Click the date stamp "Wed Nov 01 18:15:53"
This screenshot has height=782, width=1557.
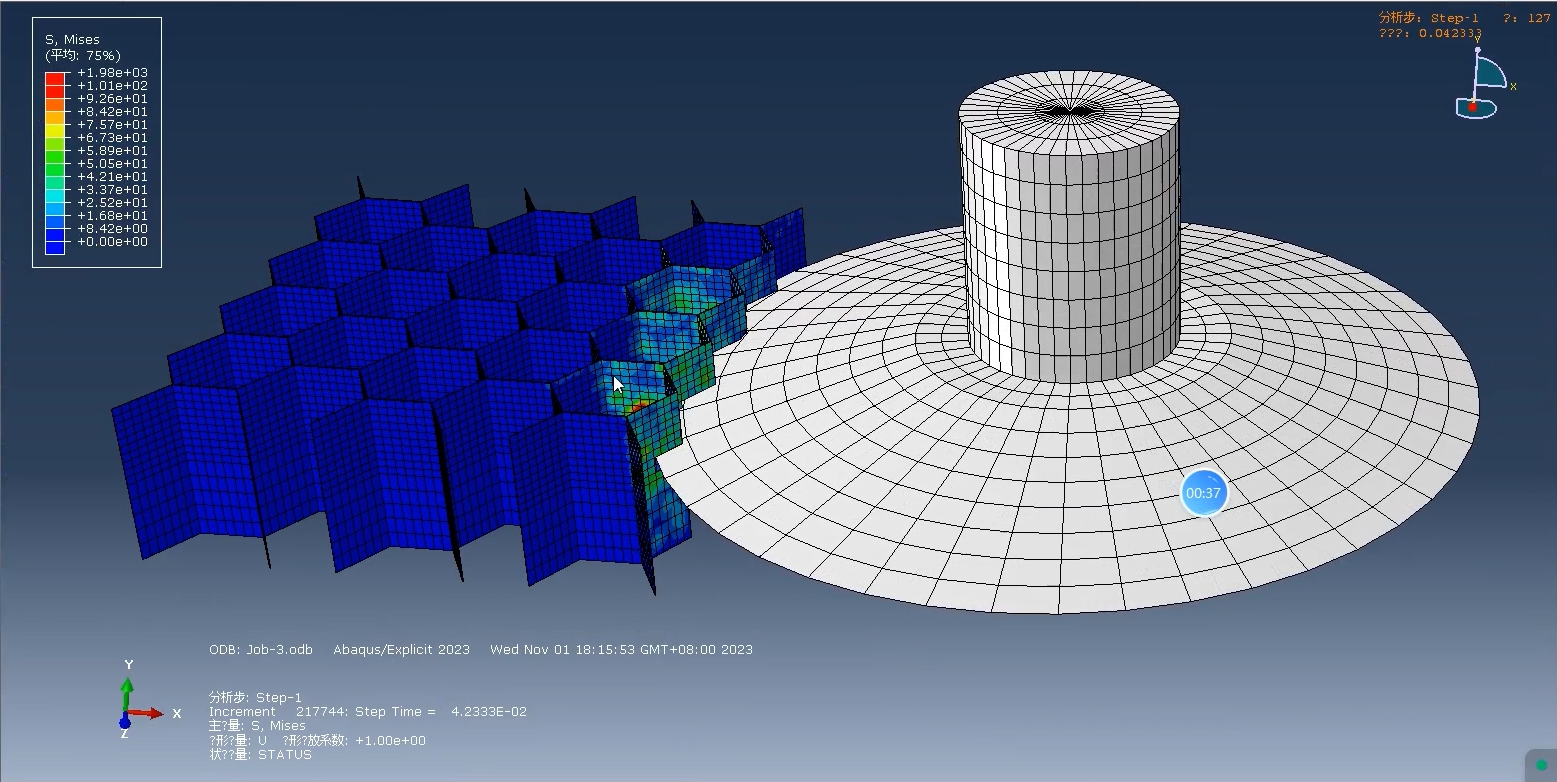pyautogui.click(x=564, y=650)
